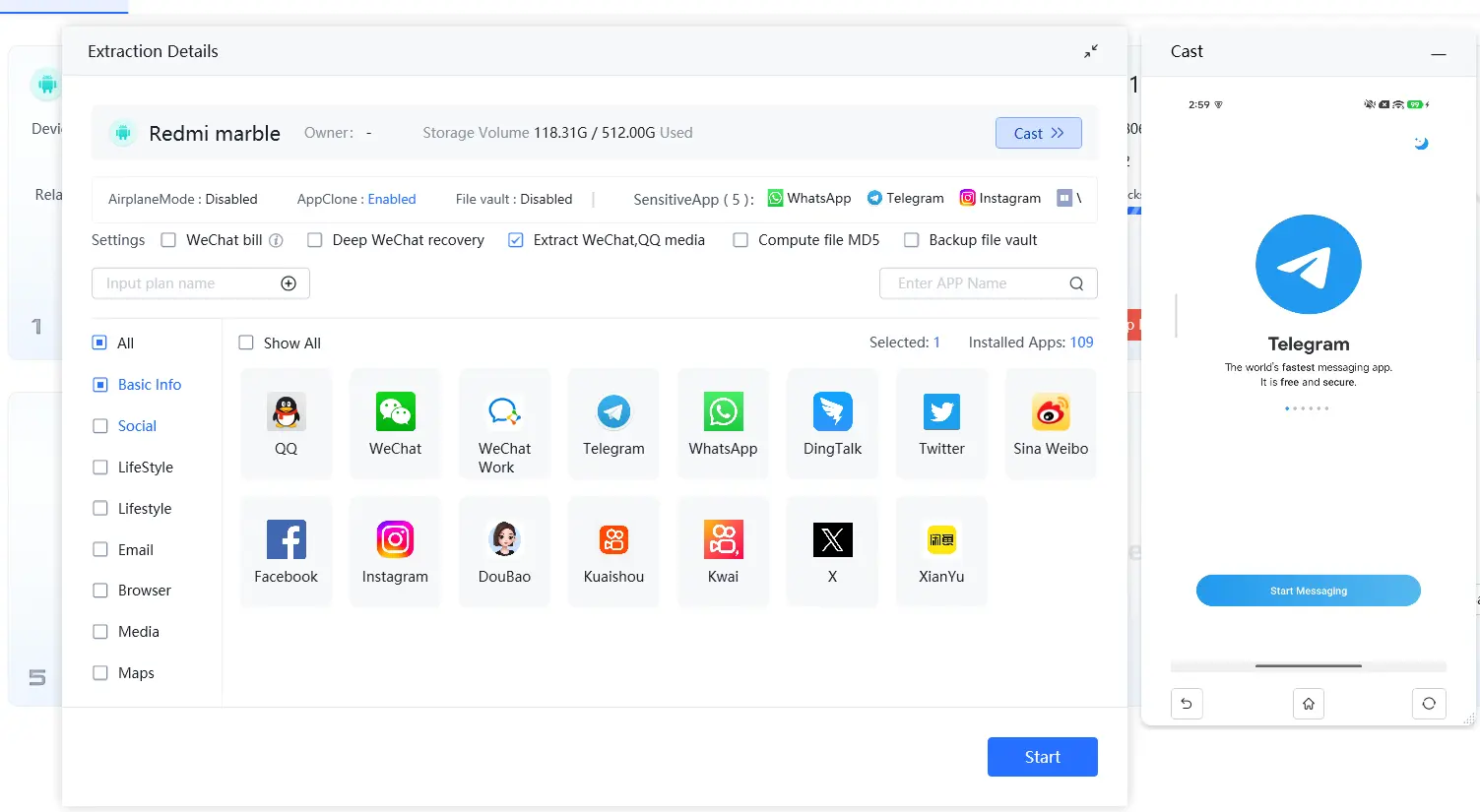This screenshot has width=1480, height=812.
Task: Toggle the Basic Info category checkbox
Action: tap(99, 385)
